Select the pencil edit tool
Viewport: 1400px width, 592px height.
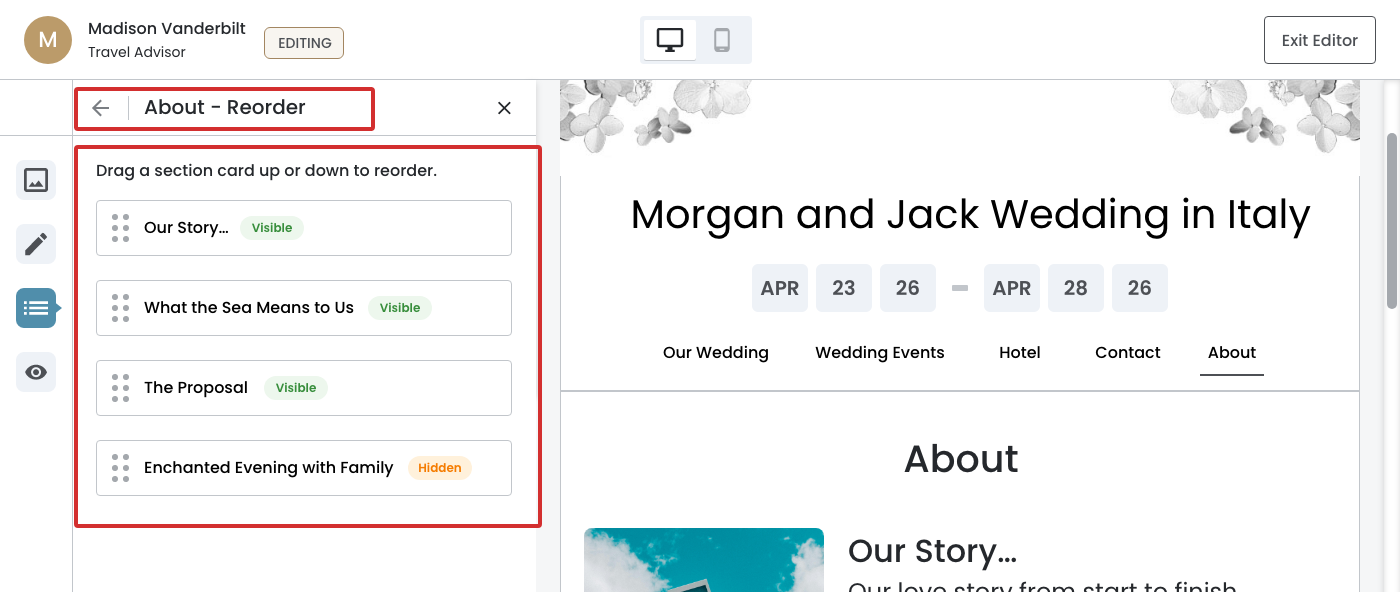click(36, 244)
